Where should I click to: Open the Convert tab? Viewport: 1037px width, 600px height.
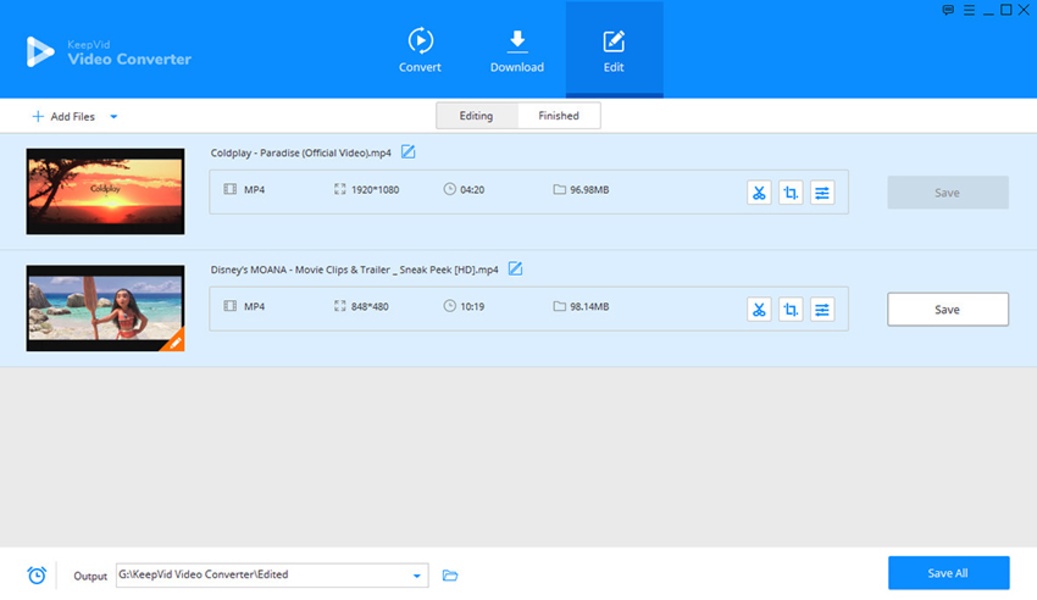pyautogui.click(x=419, y=50)
